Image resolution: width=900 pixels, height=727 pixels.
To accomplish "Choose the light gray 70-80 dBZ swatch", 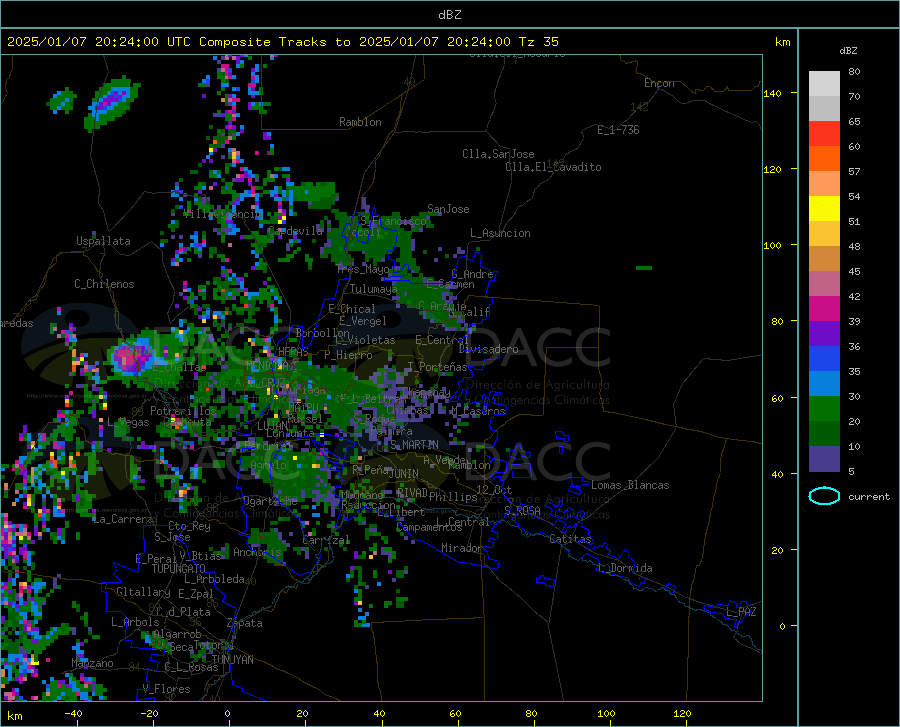I will point(824,84).
